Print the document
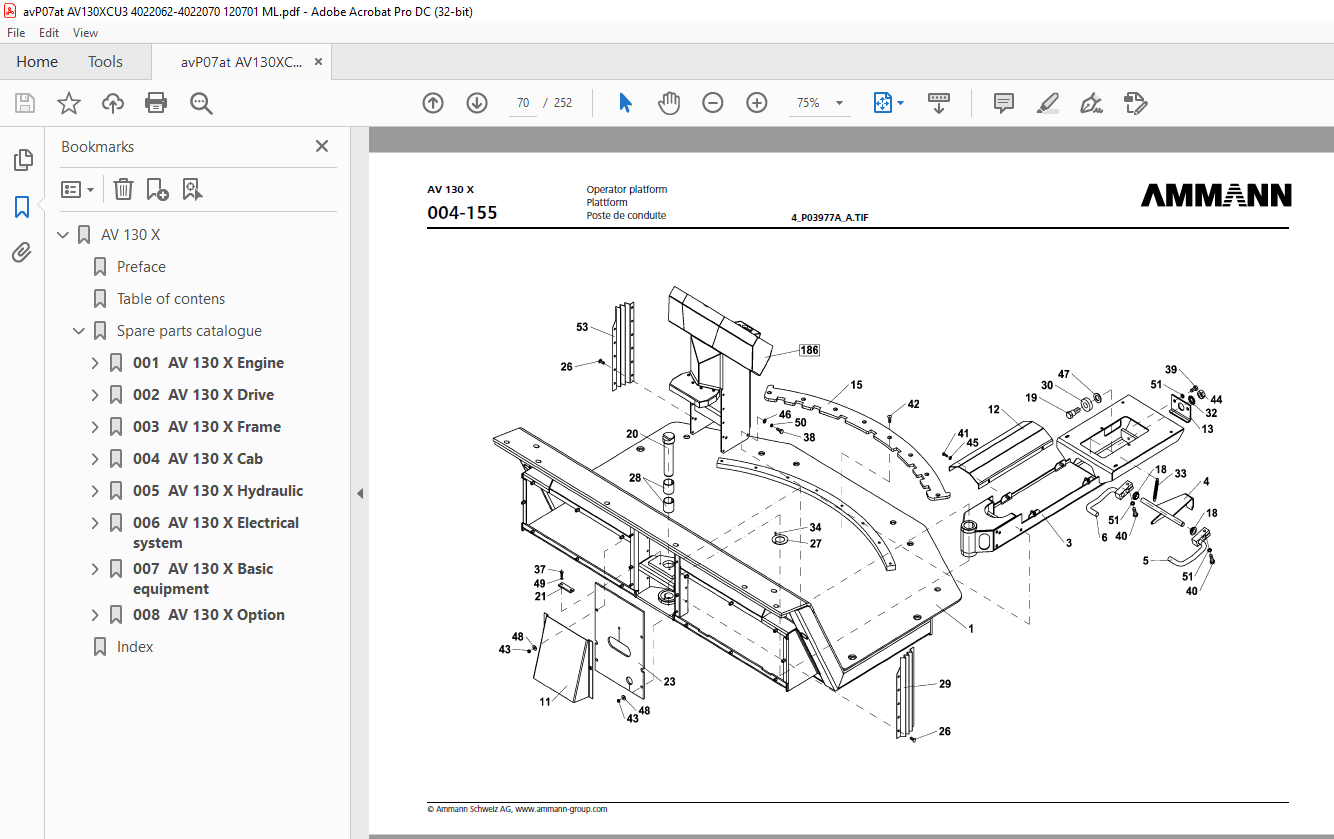 pos(156,103)
